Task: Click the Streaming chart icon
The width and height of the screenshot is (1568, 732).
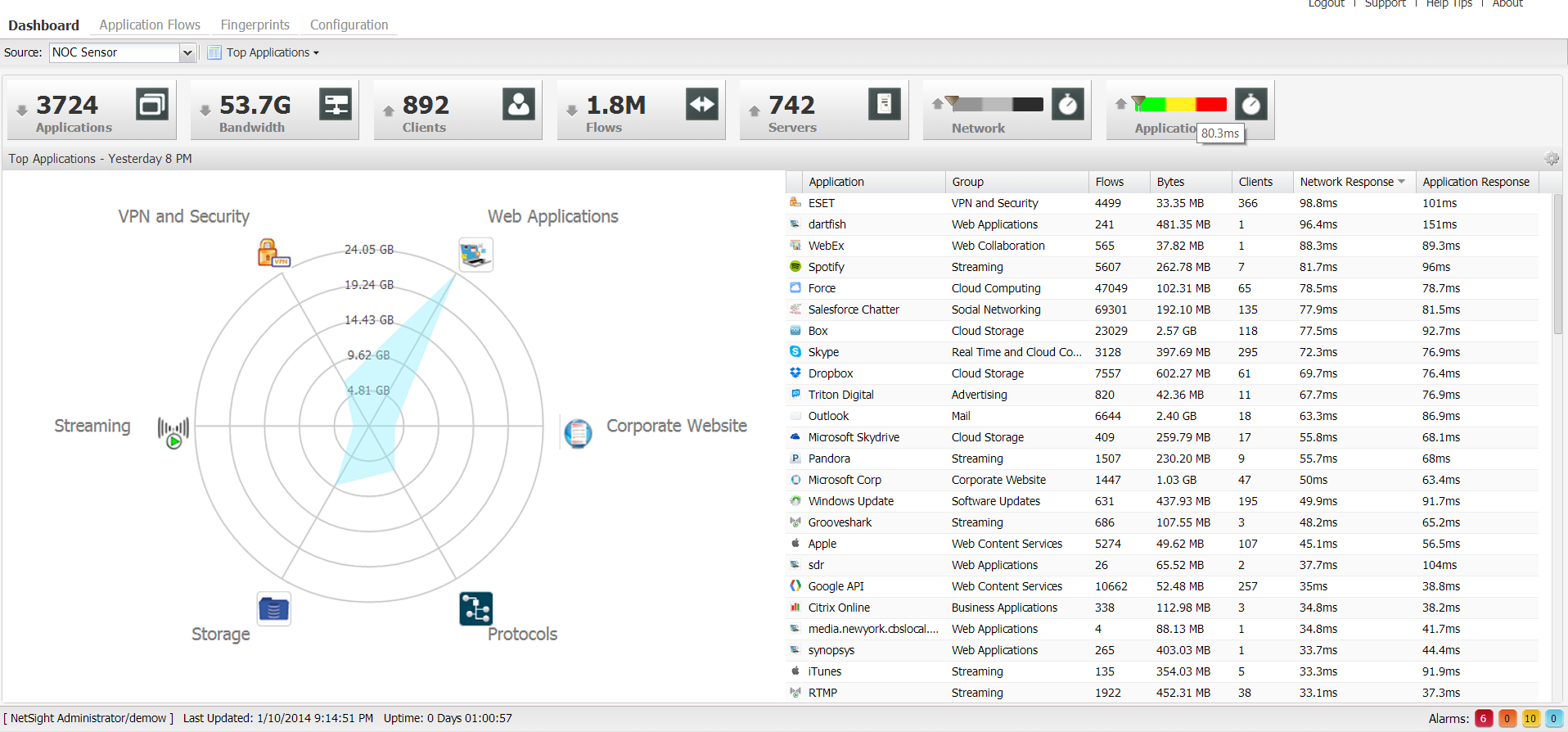Action: click(173, 432)
